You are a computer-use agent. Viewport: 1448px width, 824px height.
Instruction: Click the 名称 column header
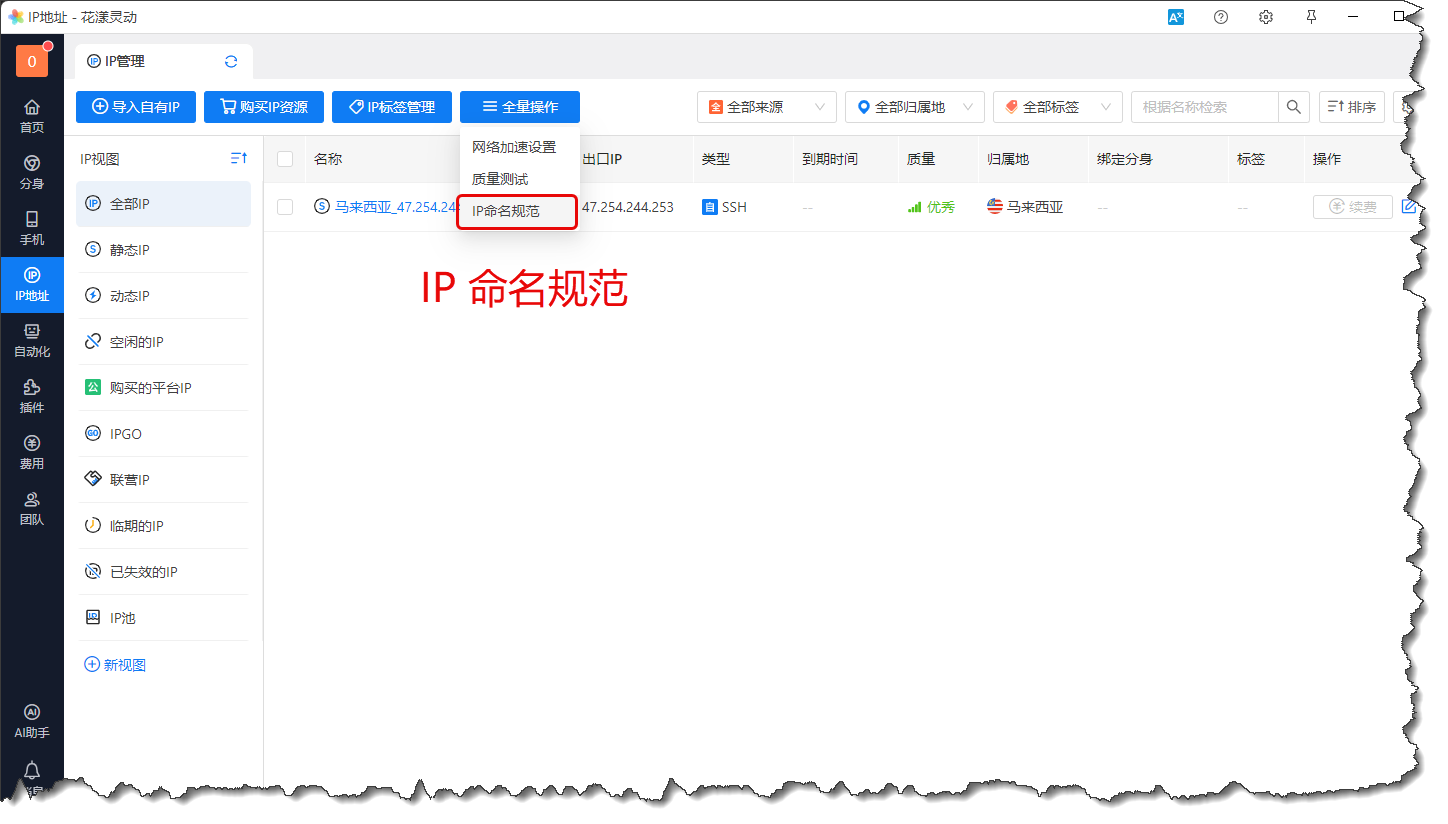tap(328, 159)
